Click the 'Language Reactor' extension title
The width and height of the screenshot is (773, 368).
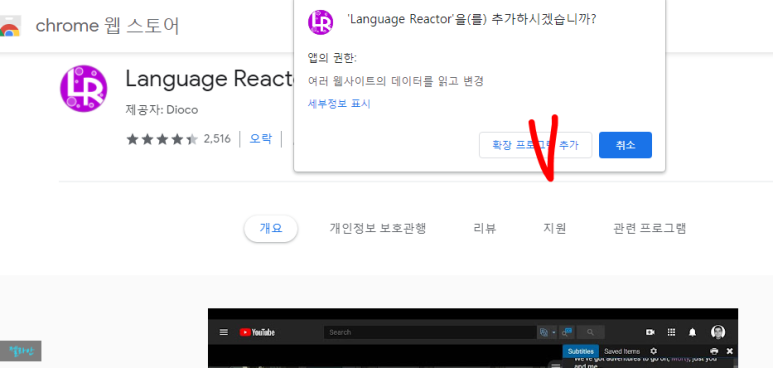210,79
